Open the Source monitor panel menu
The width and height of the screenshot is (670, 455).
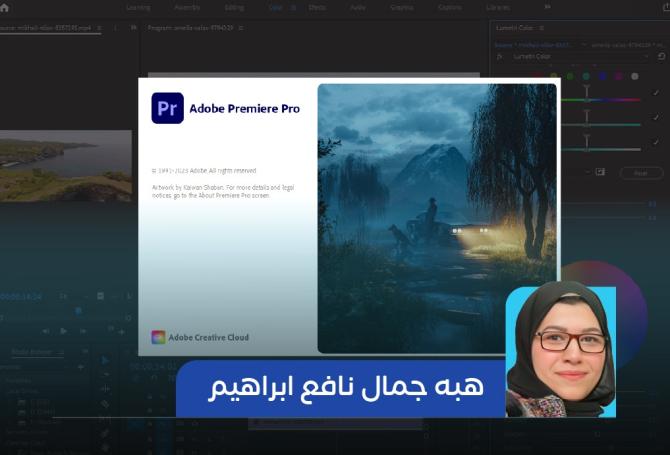(99, 28)
